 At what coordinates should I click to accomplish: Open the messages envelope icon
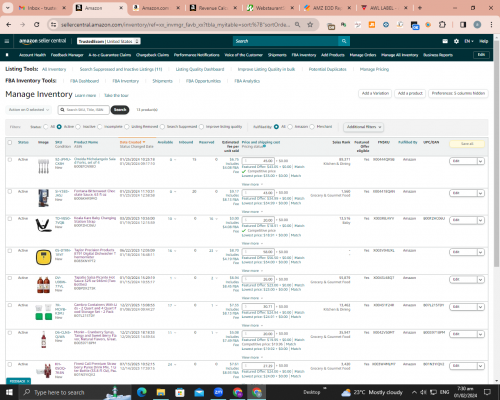tap(445, 41)
